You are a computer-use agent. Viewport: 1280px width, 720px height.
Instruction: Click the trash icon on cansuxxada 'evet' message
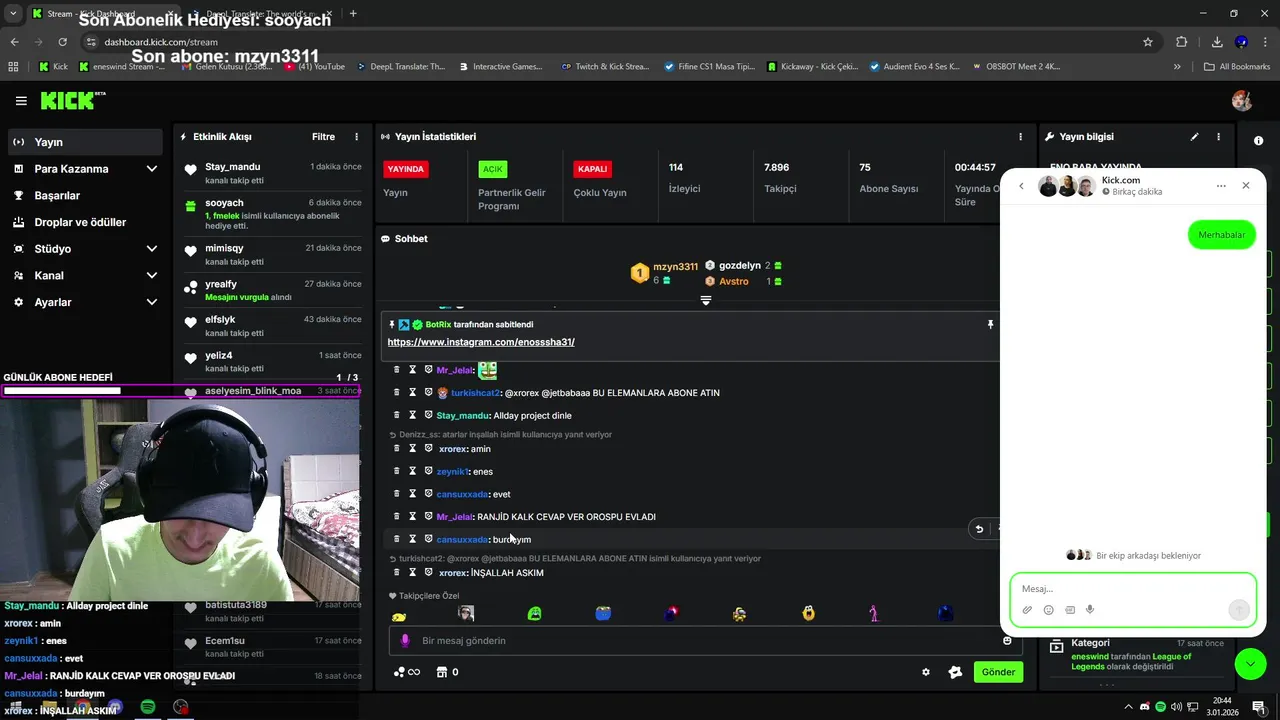click(x=396, y=494)
